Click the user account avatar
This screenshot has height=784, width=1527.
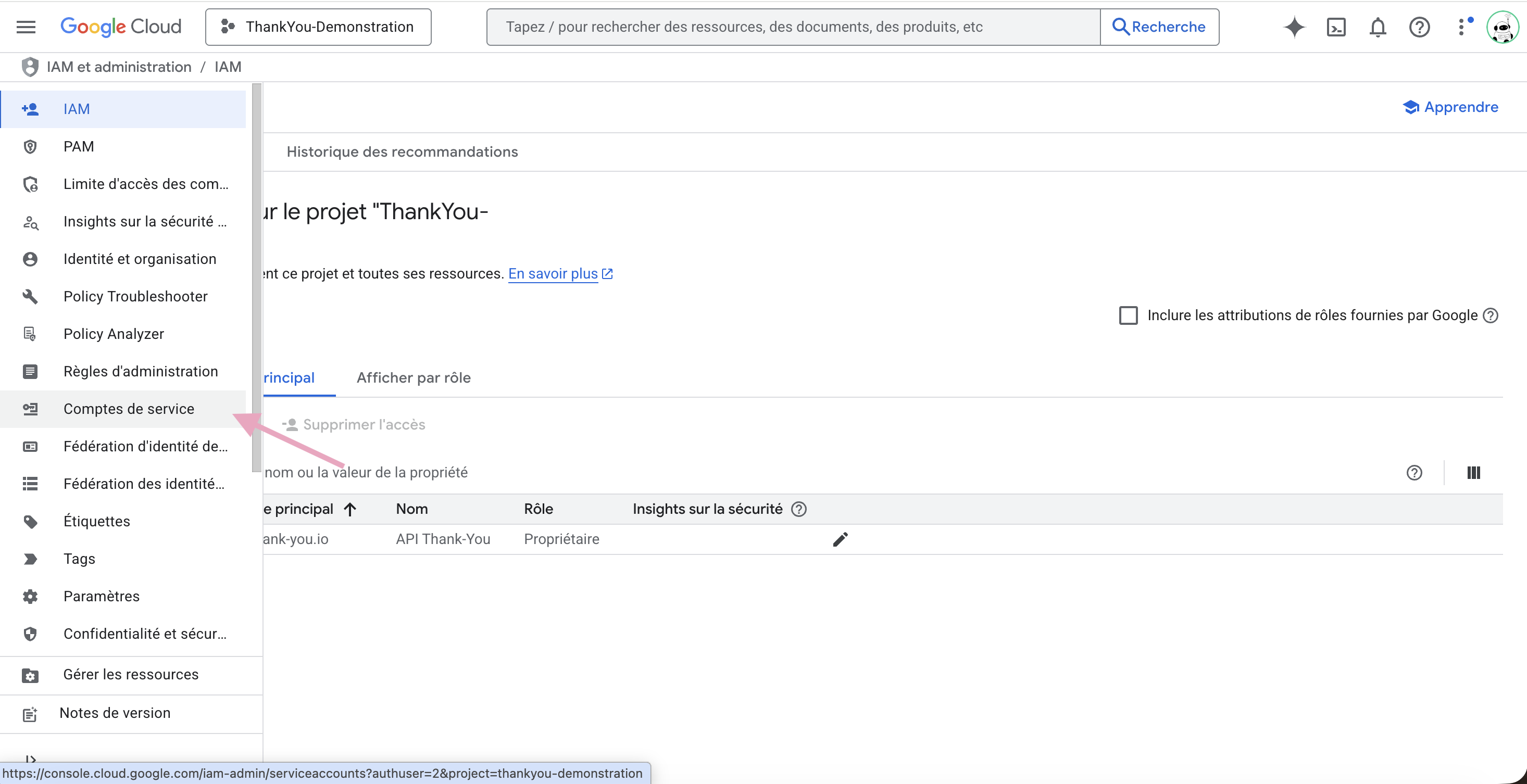point(1502,27)
